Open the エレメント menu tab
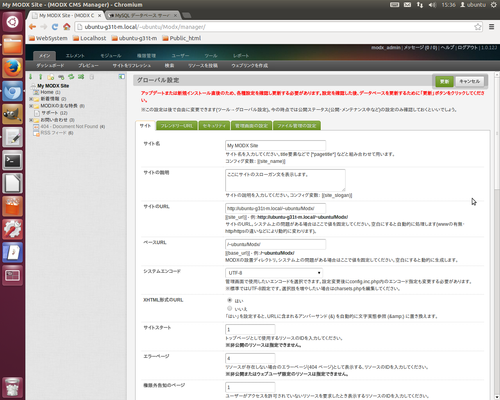500x400 pixels. tap(75, 56)
